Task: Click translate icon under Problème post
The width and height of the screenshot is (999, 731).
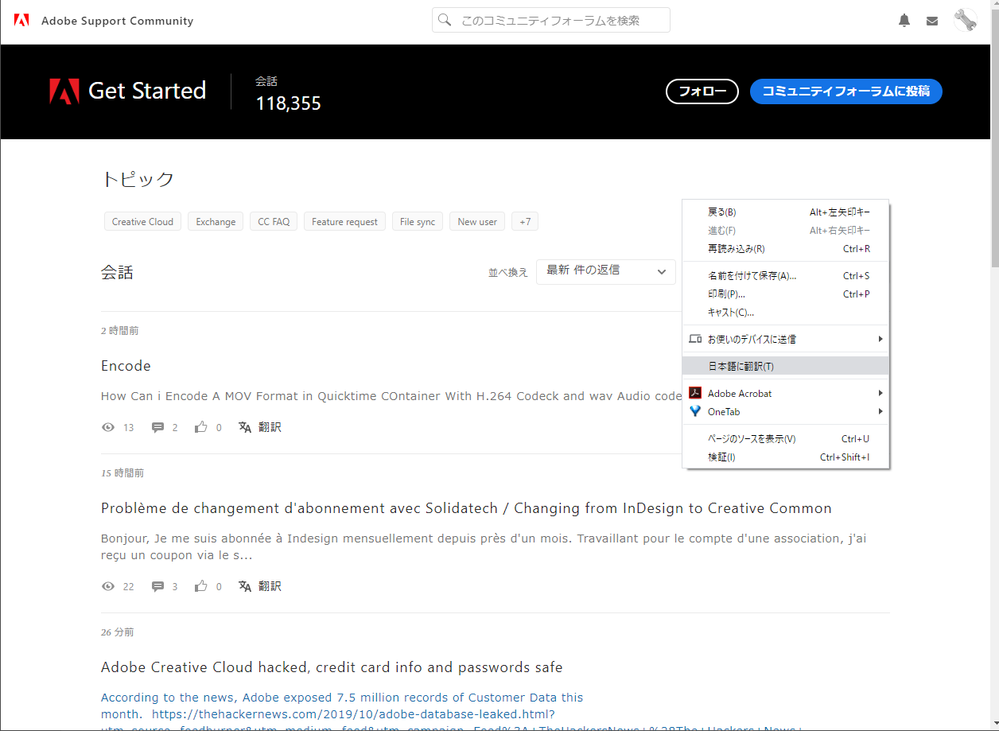Action: pyautogui.click(x=245, y=586)
